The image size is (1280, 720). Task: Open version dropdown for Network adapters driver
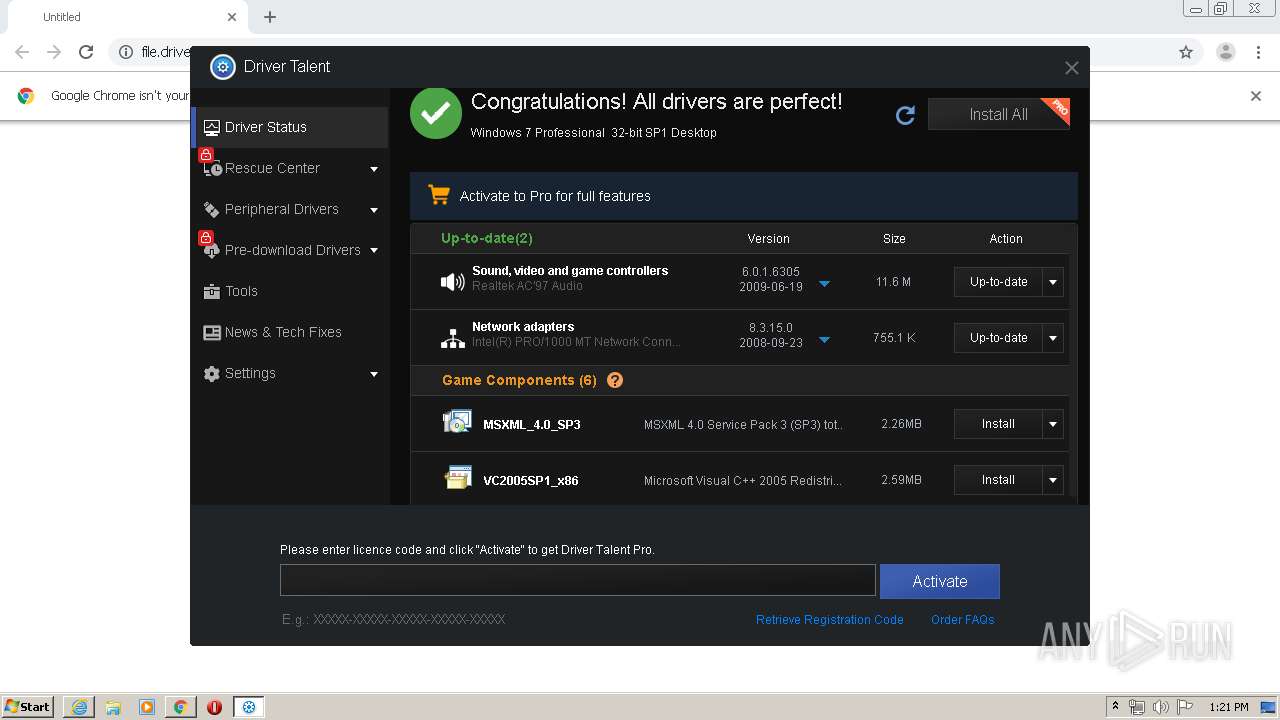824,340
